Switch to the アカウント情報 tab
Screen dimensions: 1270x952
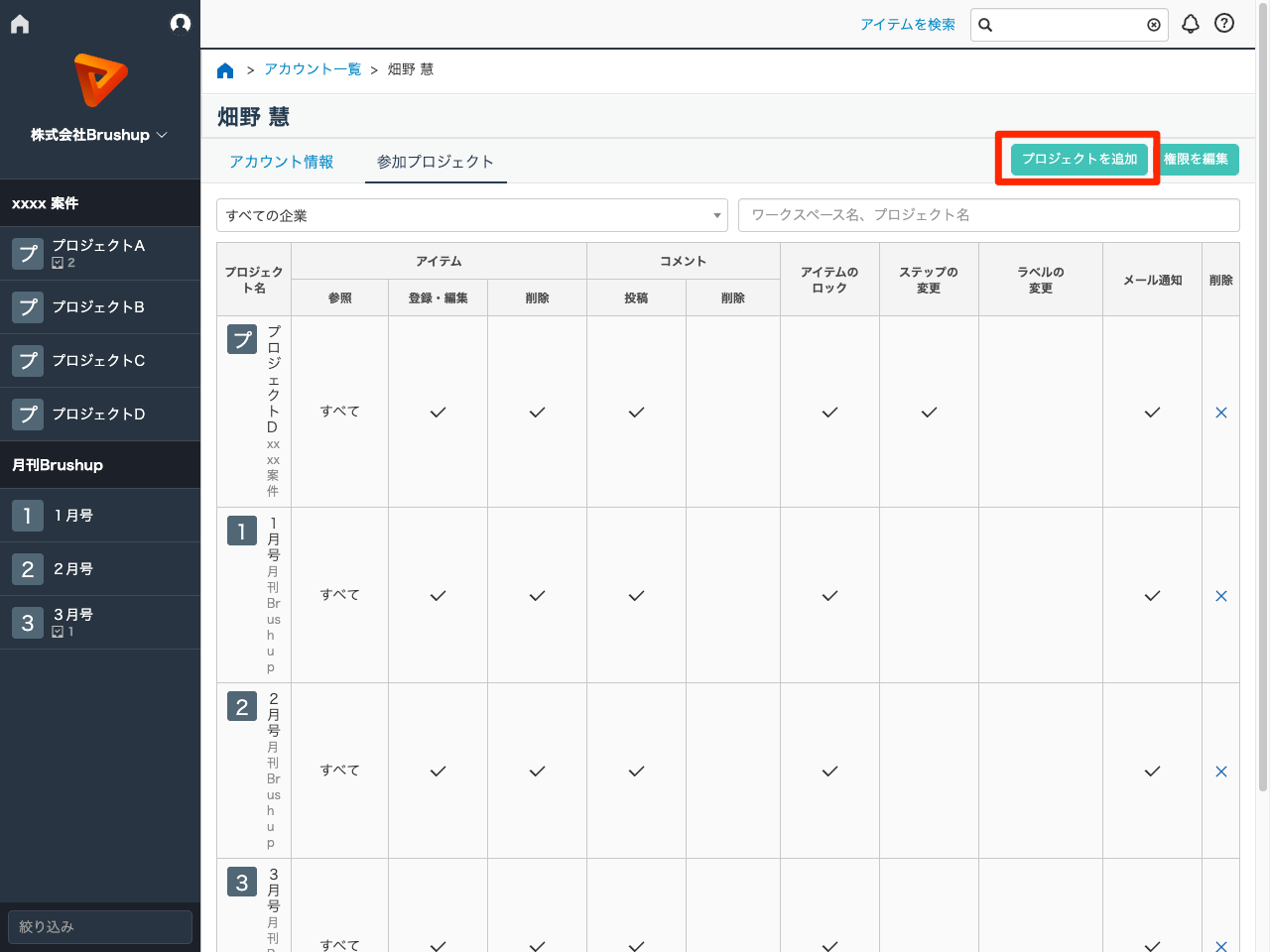pos(282,162)
